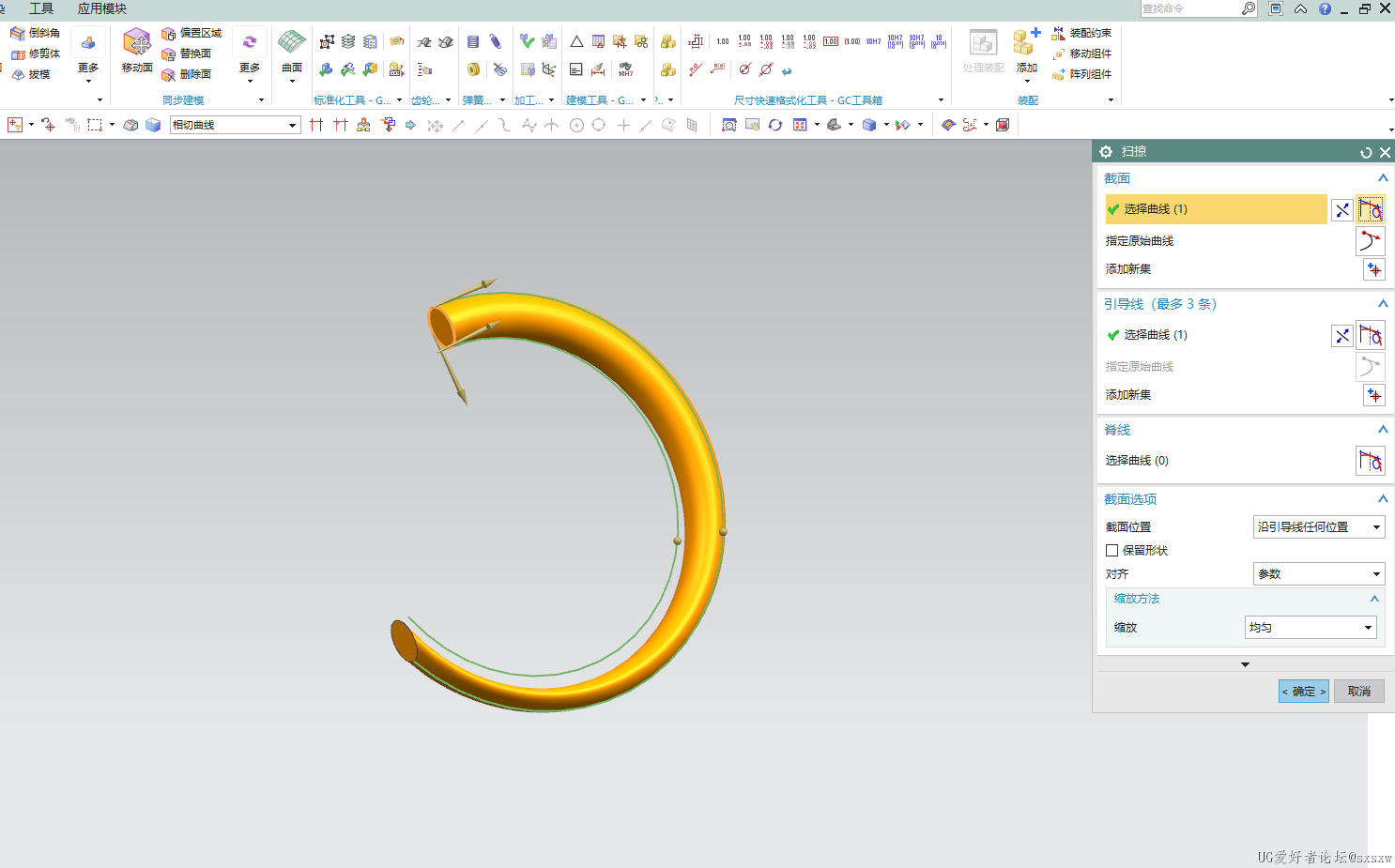The width and height of the screenshot is (1395, 868).
Task: Click the 截面 指定原始曲线 icon
Action: 1371,241
